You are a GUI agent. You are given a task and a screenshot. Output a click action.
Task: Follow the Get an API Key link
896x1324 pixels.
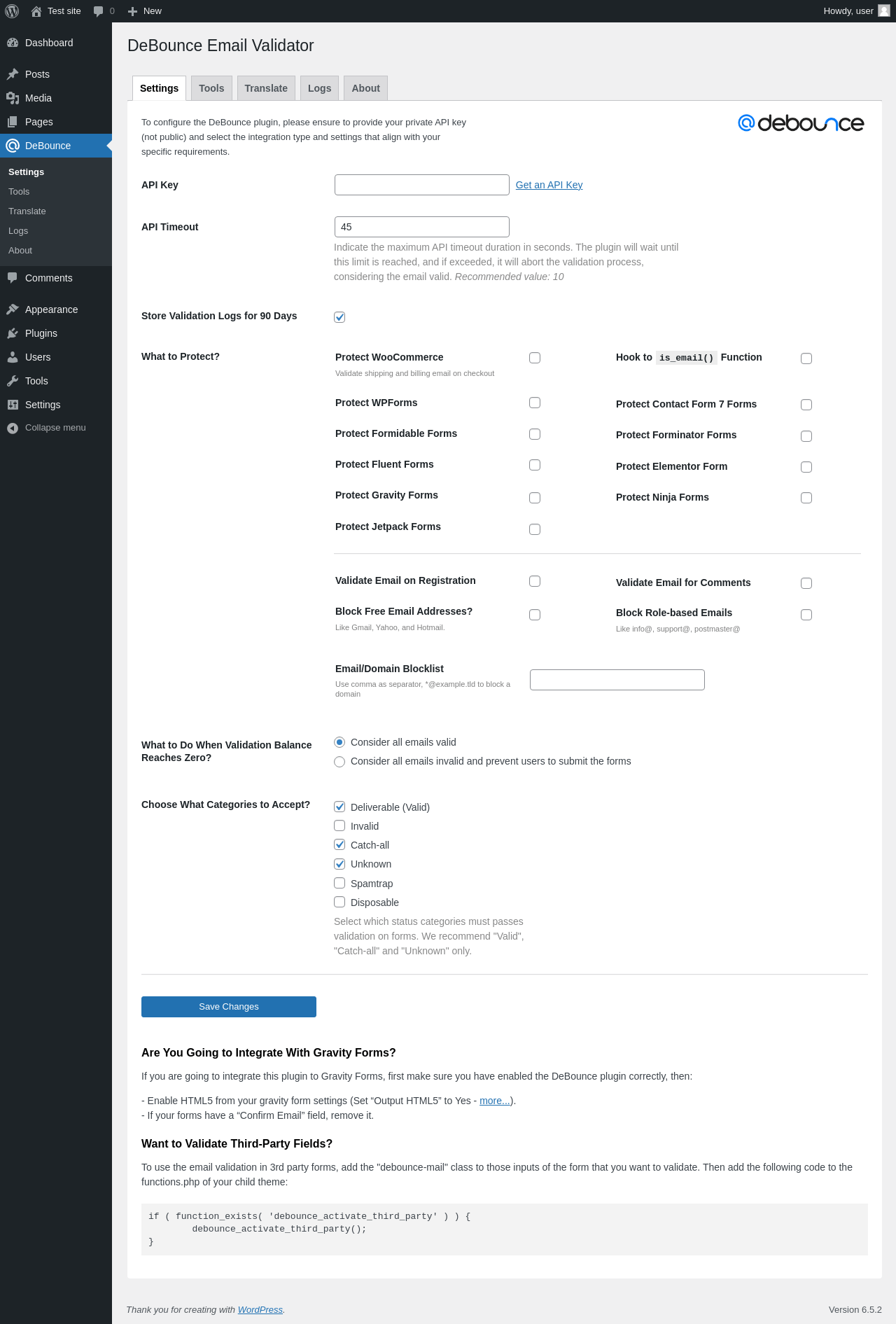coord(549,185)
